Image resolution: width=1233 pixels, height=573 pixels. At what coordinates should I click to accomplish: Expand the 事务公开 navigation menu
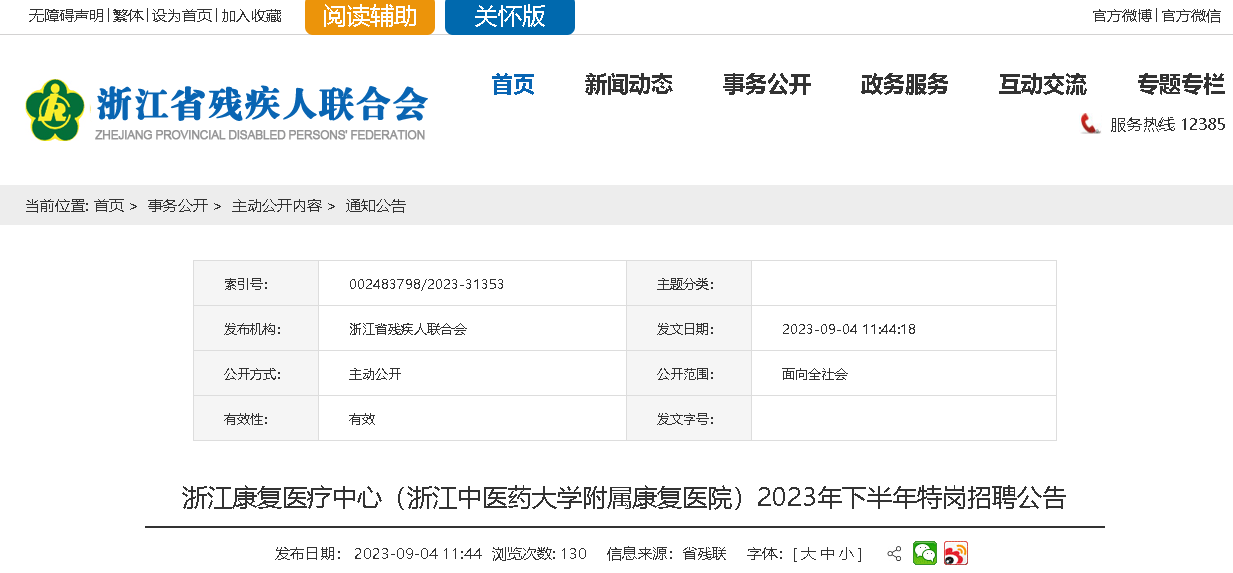(766, 85)
